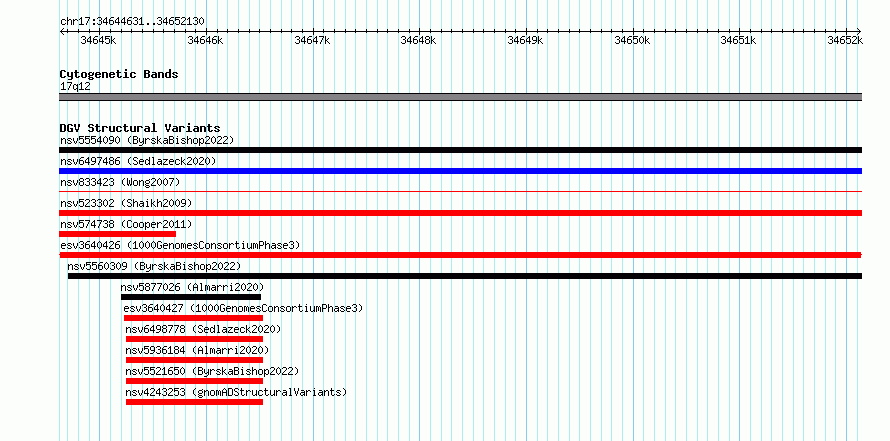Click the red bar for nsv523302
This screenshot has width=890, height=441.
pyautogui.click(x=460, y=213)
